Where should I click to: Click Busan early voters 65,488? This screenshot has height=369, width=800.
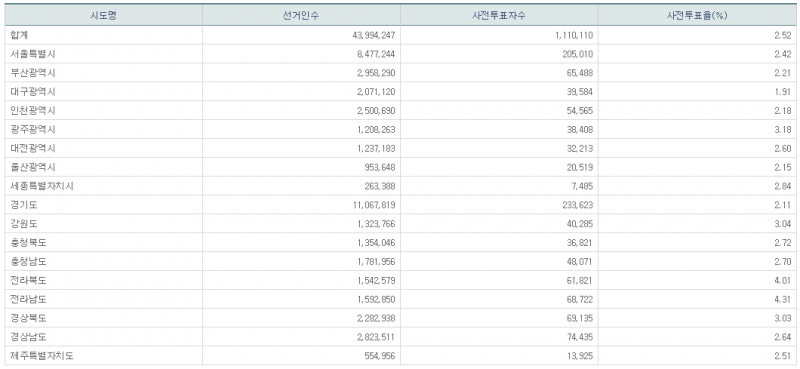pyautogui.click(x=580, y=73)
